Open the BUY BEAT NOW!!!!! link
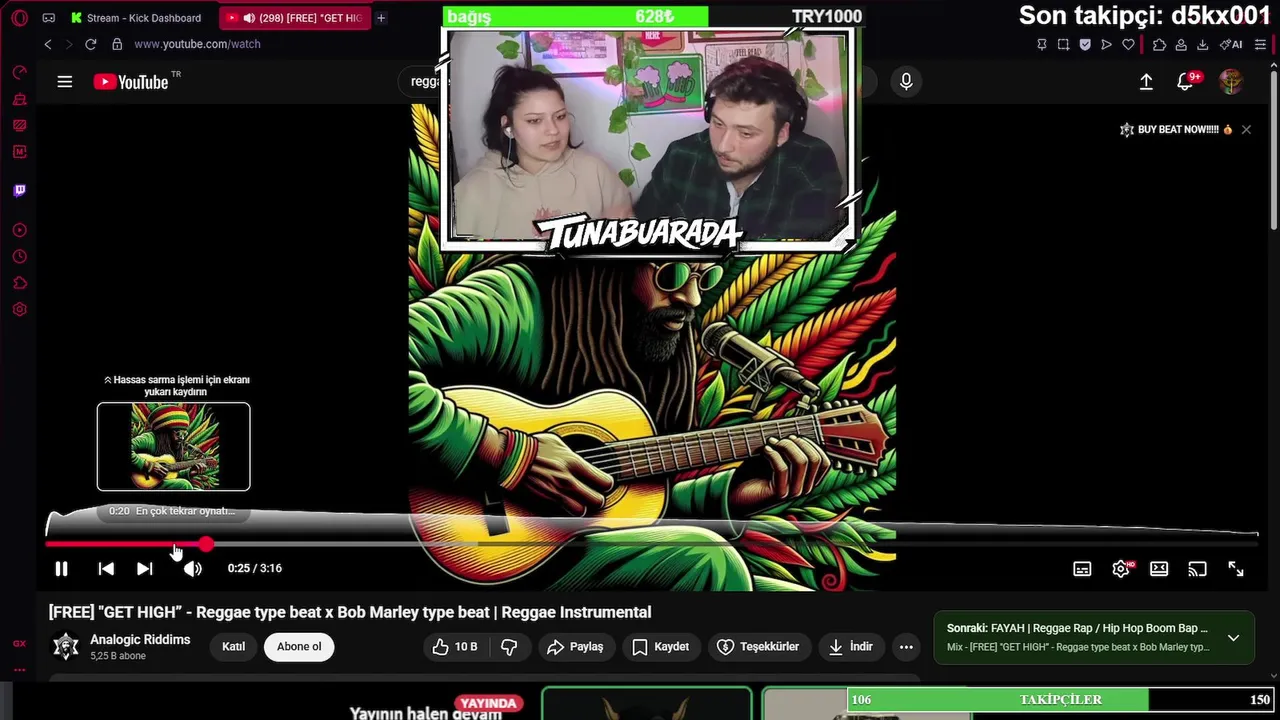 (x=1176, y=130)
